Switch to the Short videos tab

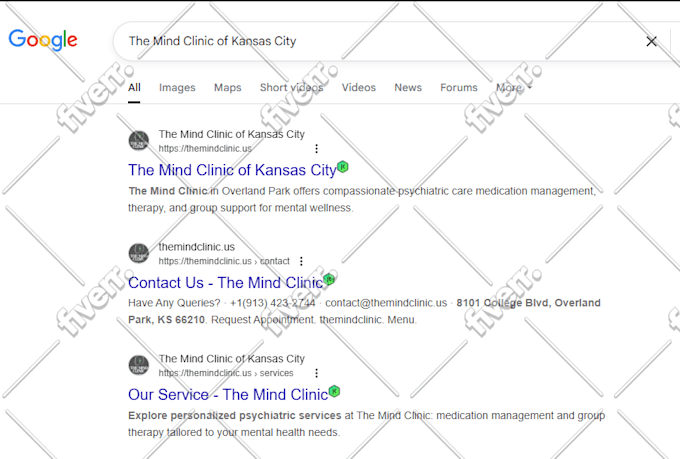tap(291, 88)
